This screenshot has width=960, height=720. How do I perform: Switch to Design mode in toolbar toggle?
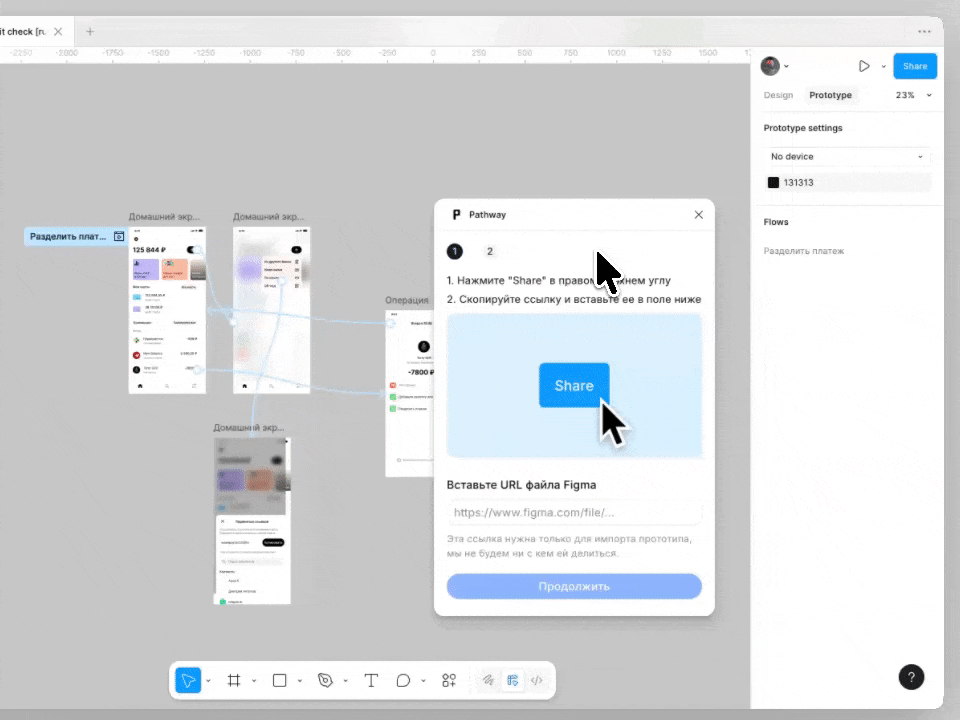pos(513,681)
